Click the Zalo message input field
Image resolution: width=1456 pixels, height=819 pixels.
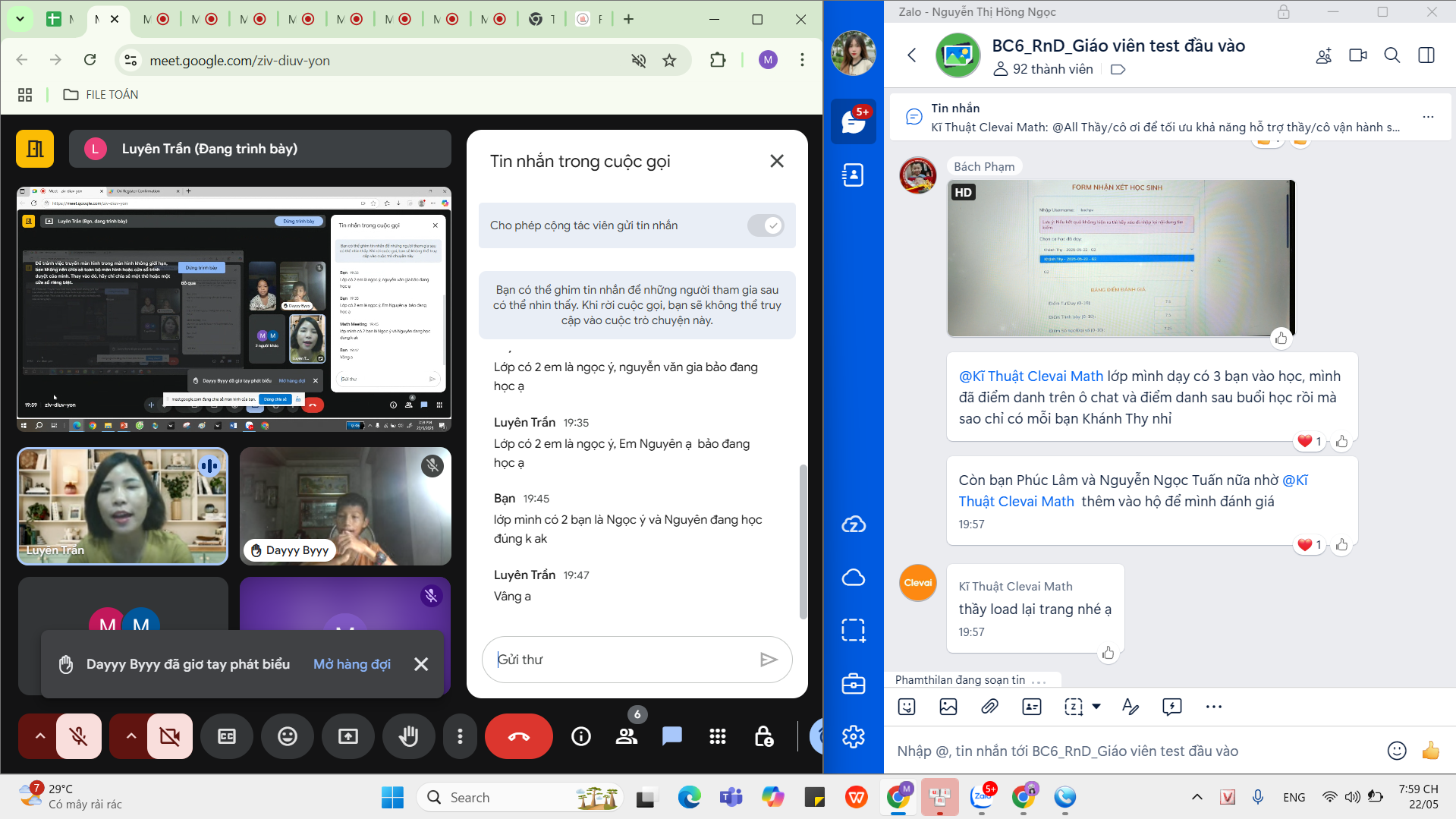1134,751
